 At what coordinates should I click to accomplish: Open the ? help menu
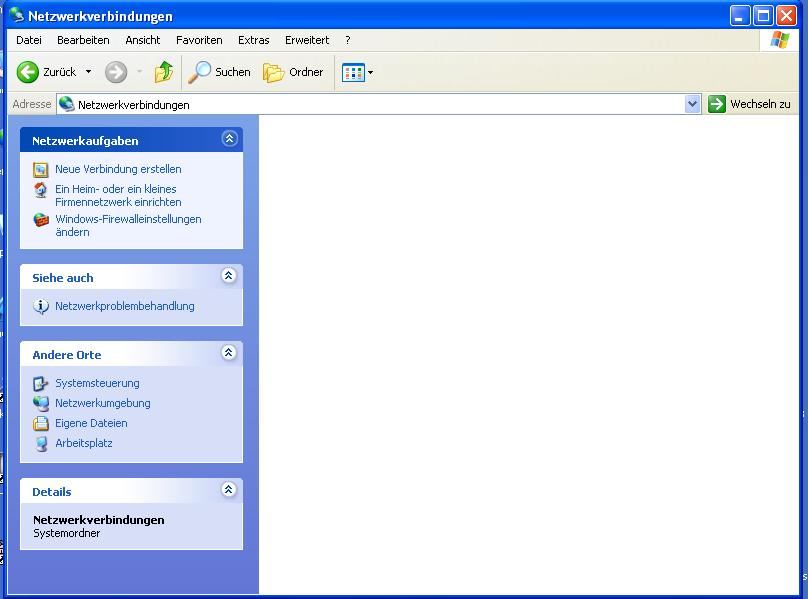point(348,40)
